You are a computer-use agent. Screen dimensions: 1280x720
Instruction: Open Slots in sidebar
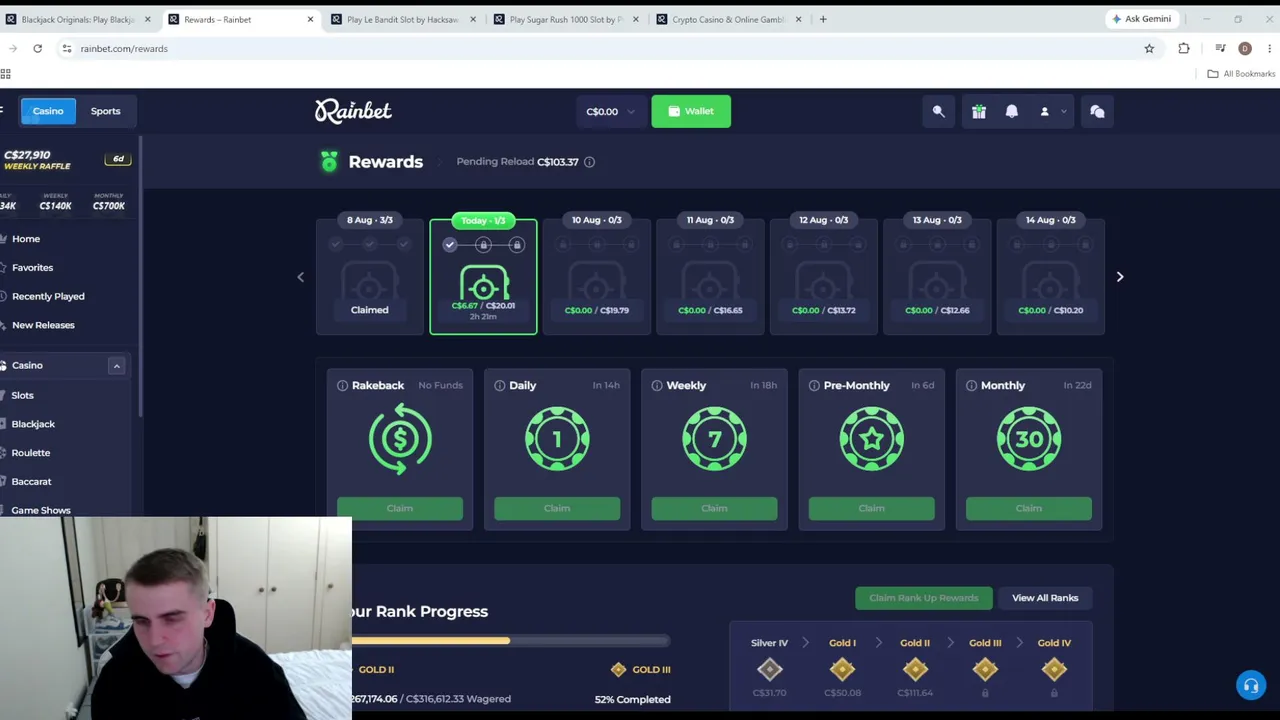pyautogui.click(x=22, y=396)
